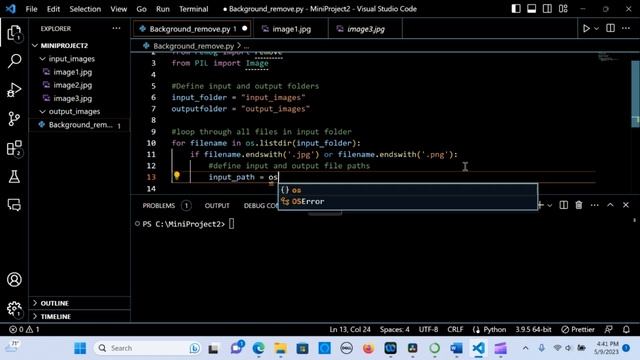Open the File menu
This screenshot has width=640, height=360.
tap(31, 9)
